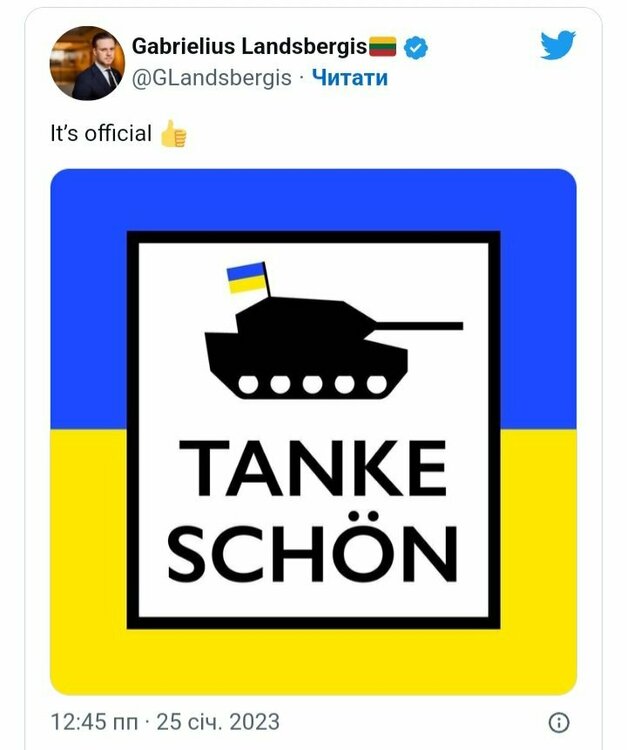Click the date 25 січ. 2023
The width and height of the screenshot is (627, 750).
pyautogui.click(x=217, y=721)
